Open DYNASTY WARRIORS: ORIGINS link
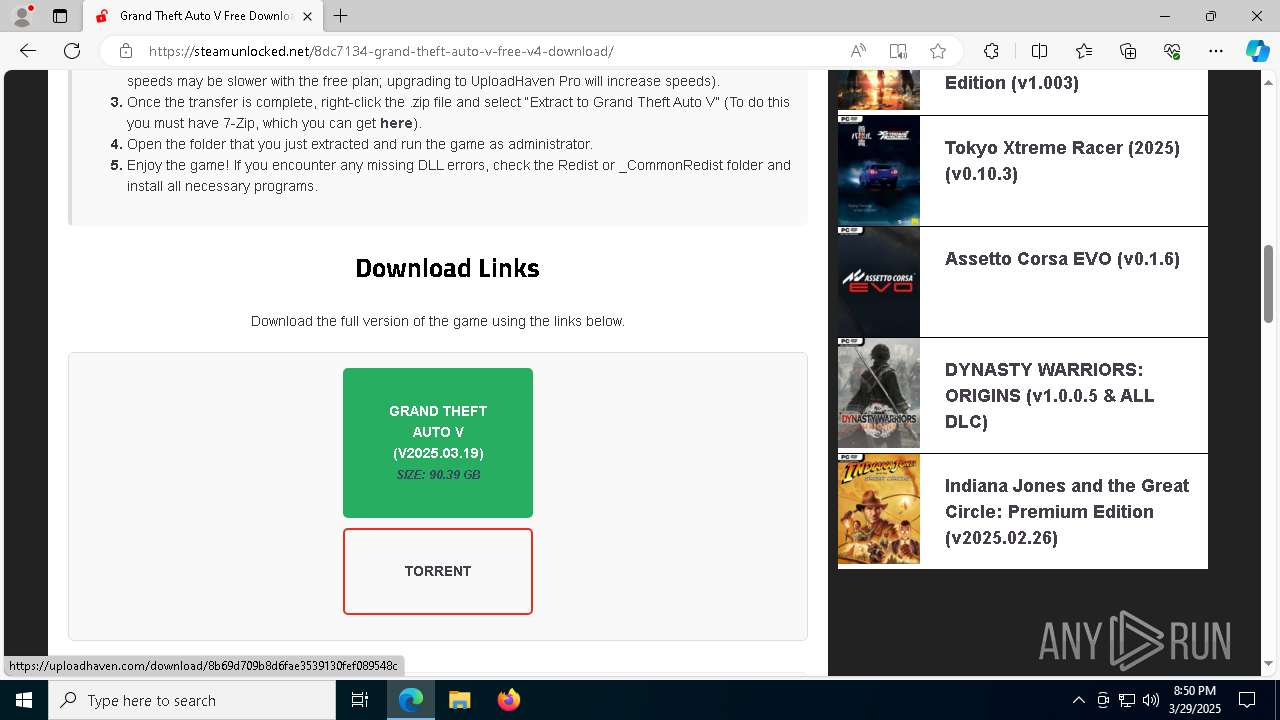The width and height of the screenshot is (1280, 720). (x=1049, y=395)
